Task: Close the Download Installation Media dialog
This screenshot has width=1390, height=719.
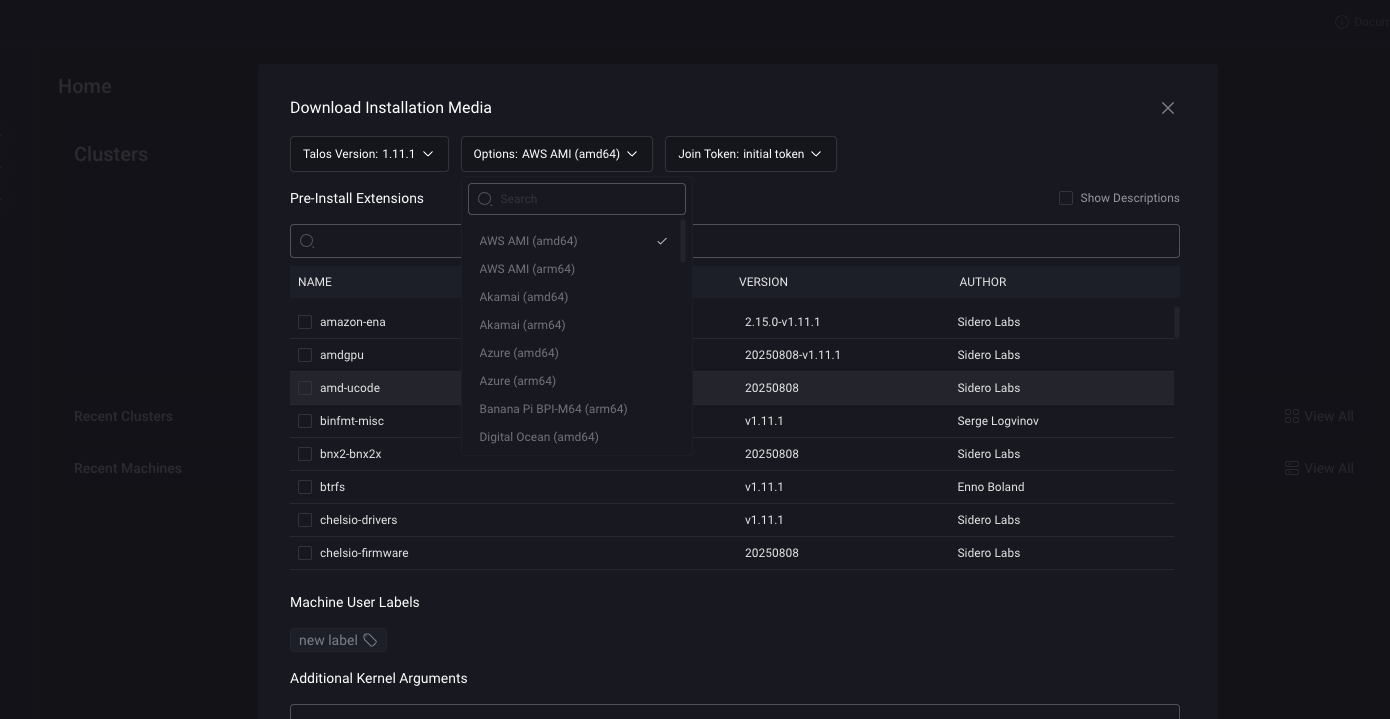Action: pyautogui.click(x=1167, y=108)
